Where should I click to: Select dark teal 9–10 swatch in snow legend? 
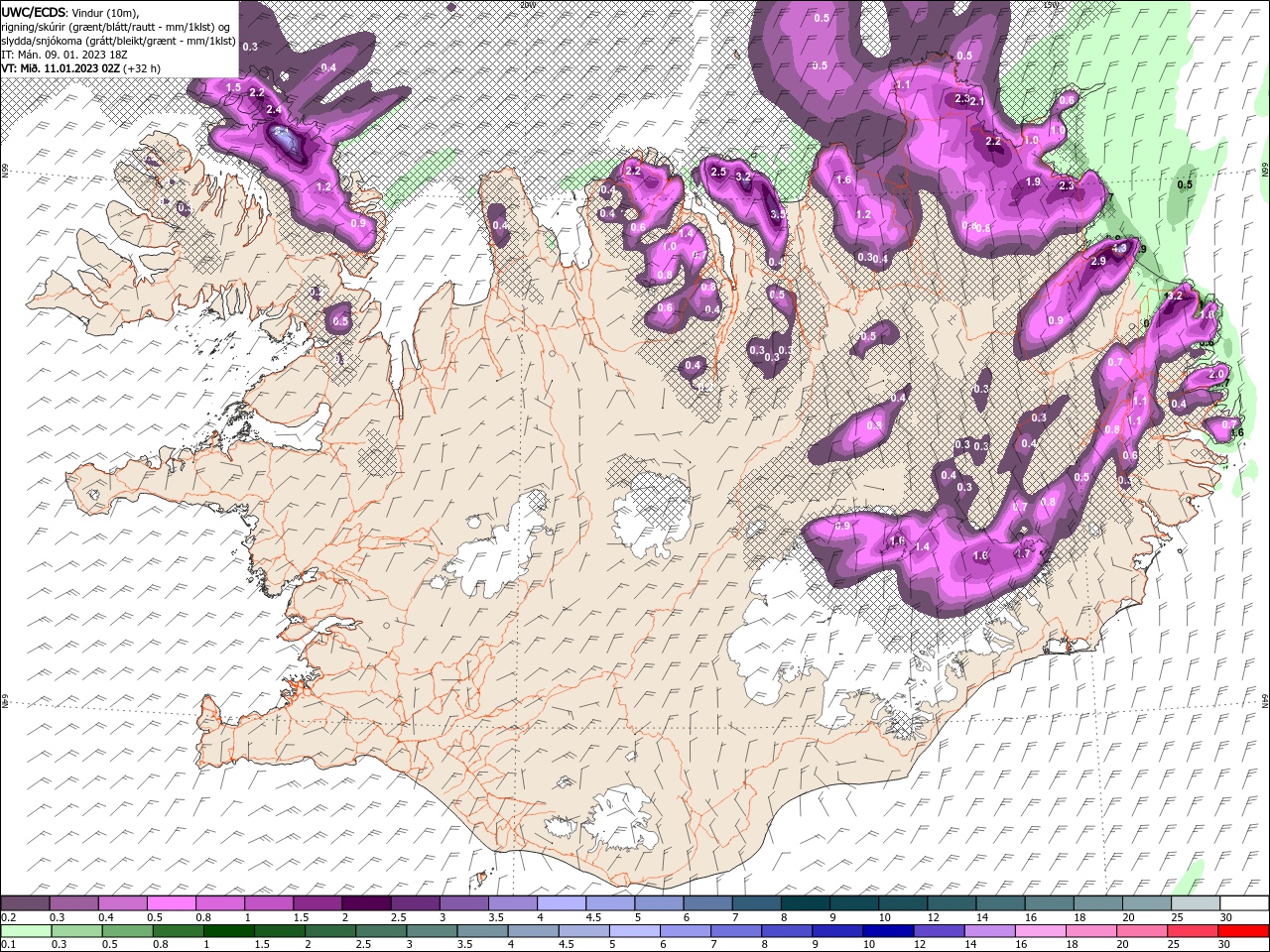coord(853,903)
